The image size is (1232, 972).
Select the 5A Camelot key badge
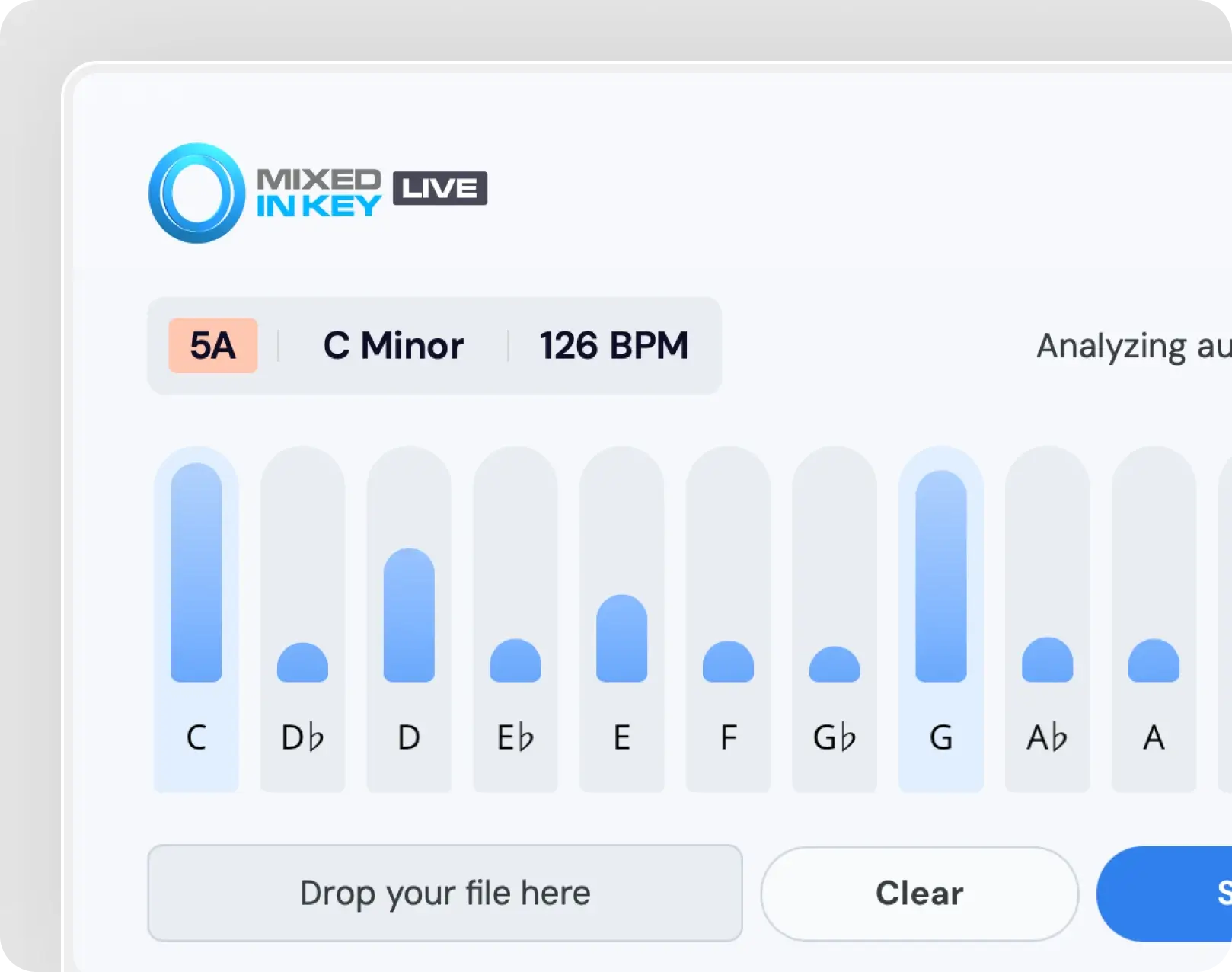(x=212, y=346)
